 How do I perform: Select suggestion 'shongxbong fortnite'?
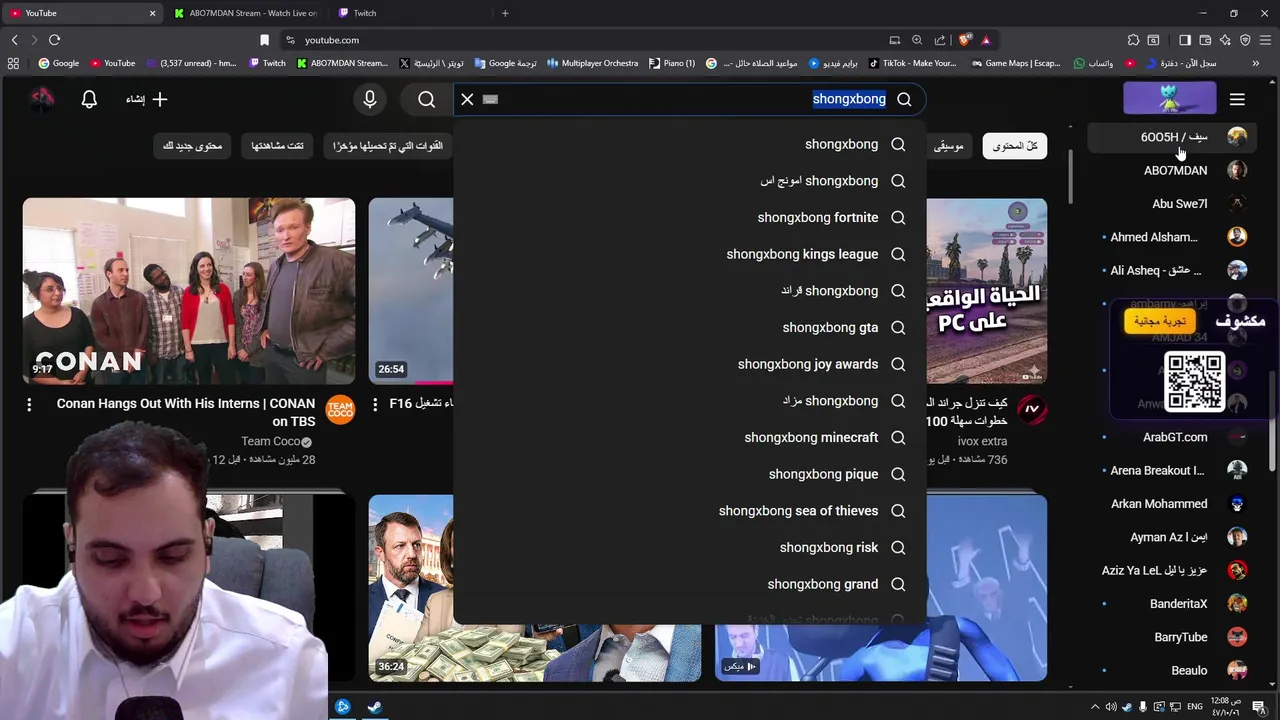tap(690, 217)
